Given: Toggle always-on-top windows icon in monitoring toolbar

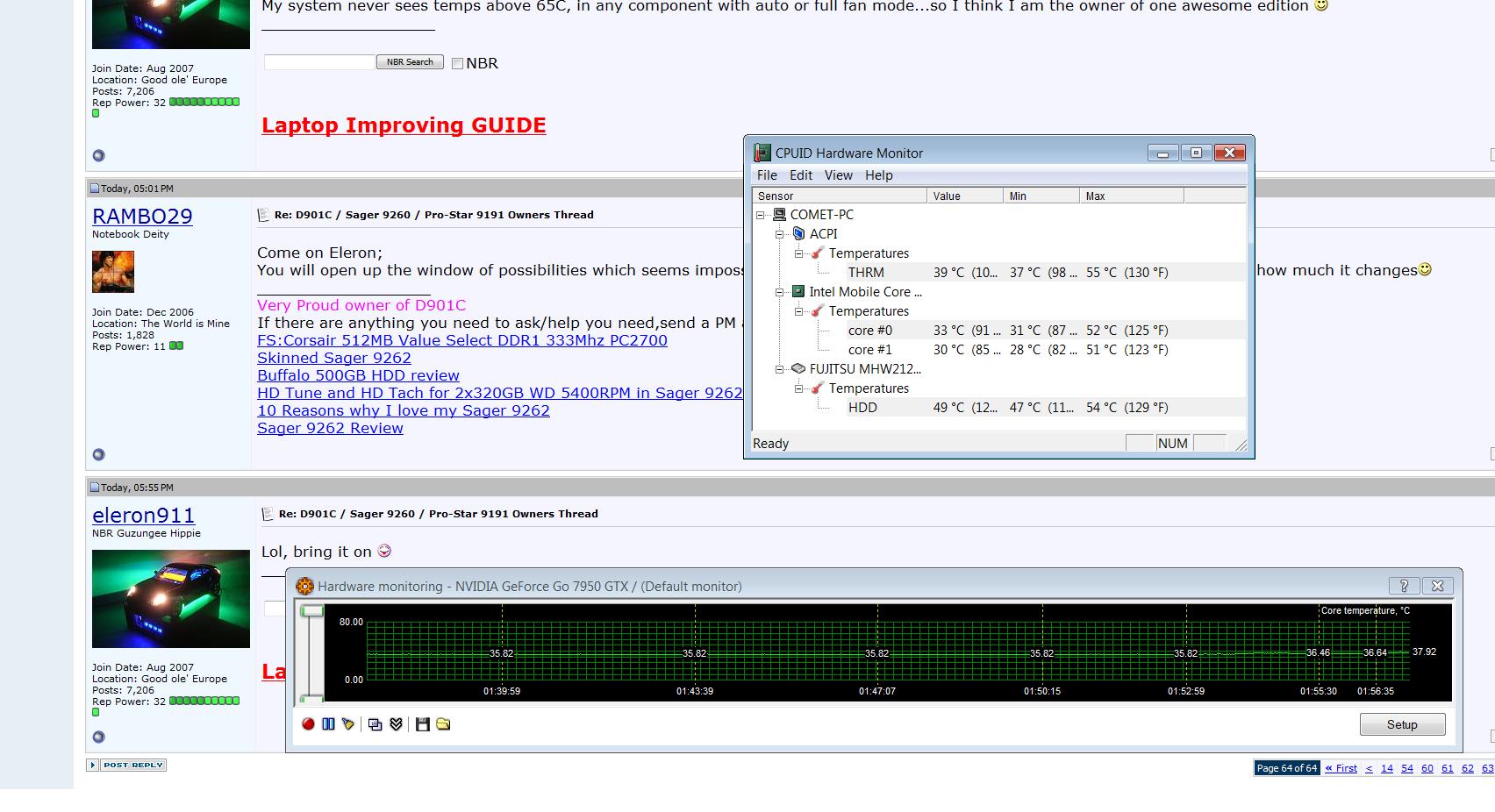Looking at the screenshot, I should [x=376, y=724].
